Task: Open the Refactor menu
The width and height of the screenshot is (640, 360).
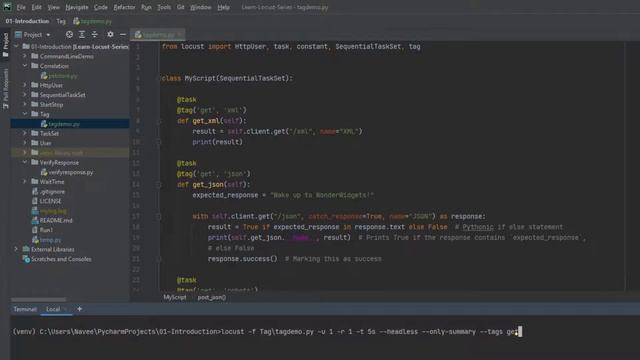Action: [124, 7]
